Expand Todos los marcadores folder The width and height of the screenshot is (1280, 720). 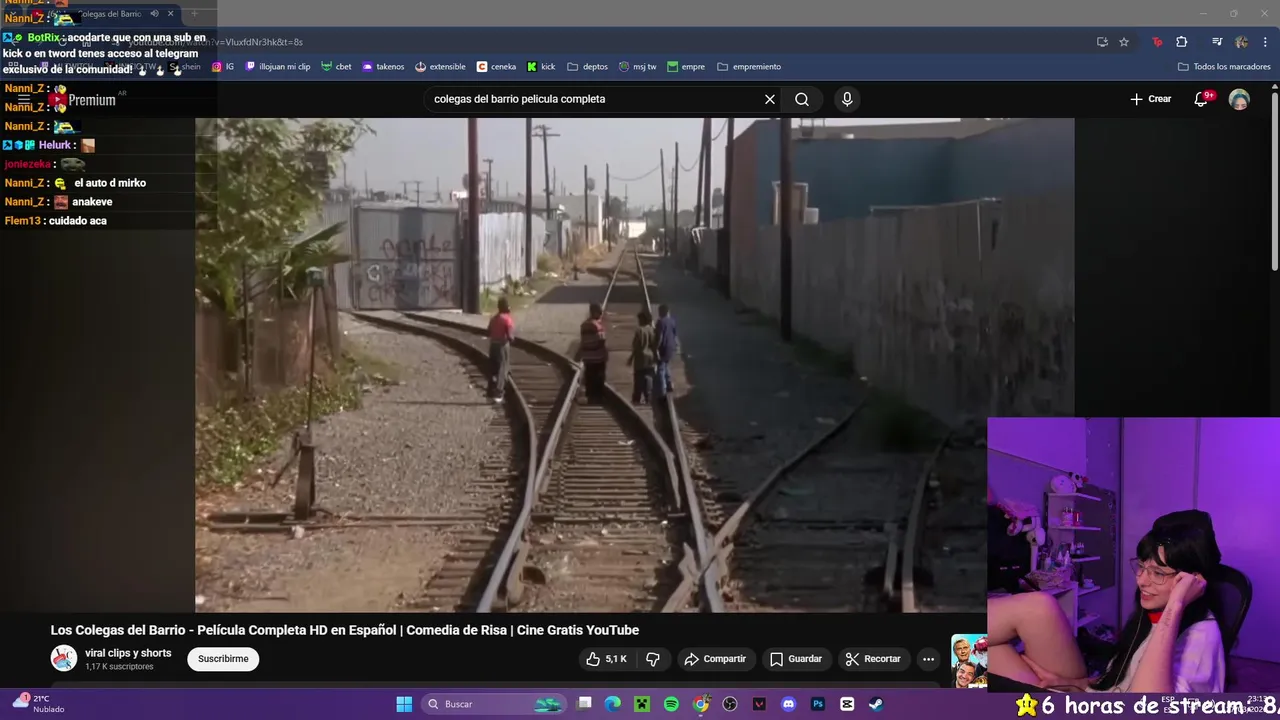coord(1224,67)
